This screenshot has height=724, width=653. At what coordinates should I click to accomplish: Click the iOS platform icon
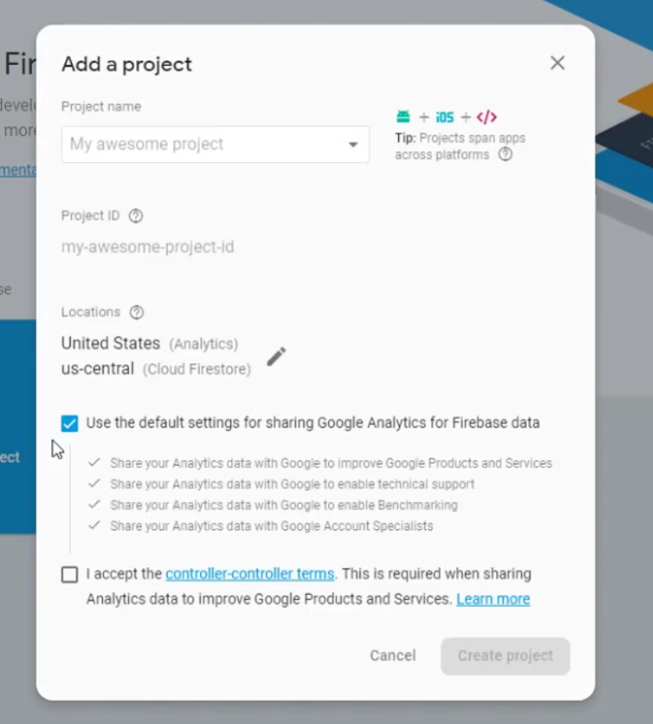point(445,117)
